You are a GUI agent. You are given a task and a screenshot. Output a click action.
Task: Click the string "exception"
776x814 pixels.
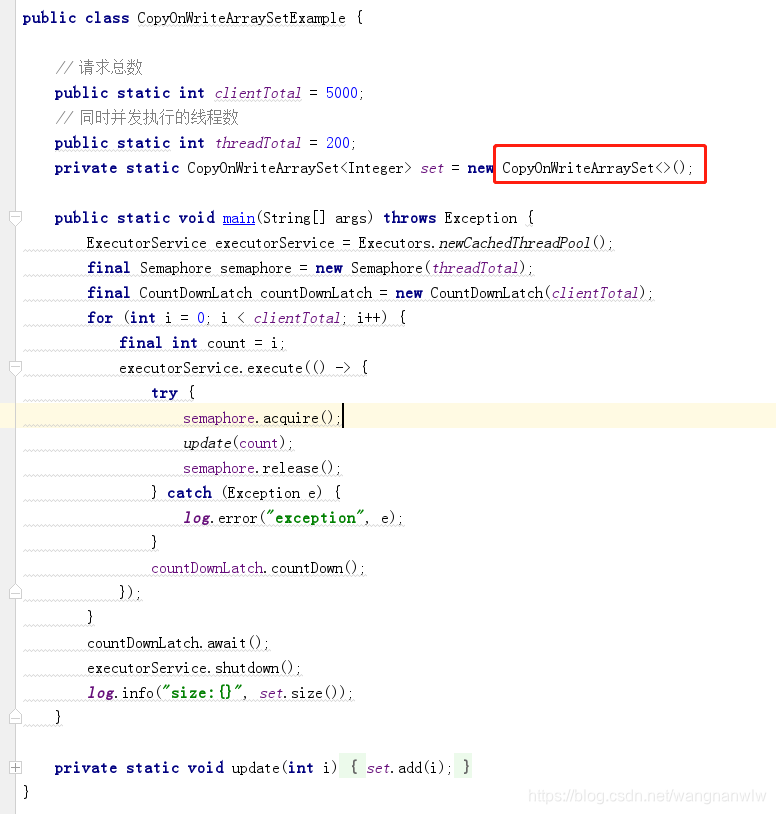click(315, 518)
